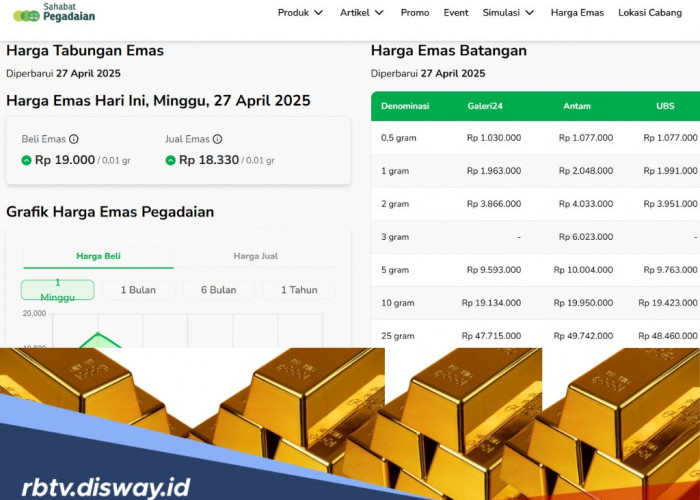Image resolution: width=700 pixels, height=500 pixels.
Task: Click the Sahabat Pegadaian logo
Action: tap(54, 14)
